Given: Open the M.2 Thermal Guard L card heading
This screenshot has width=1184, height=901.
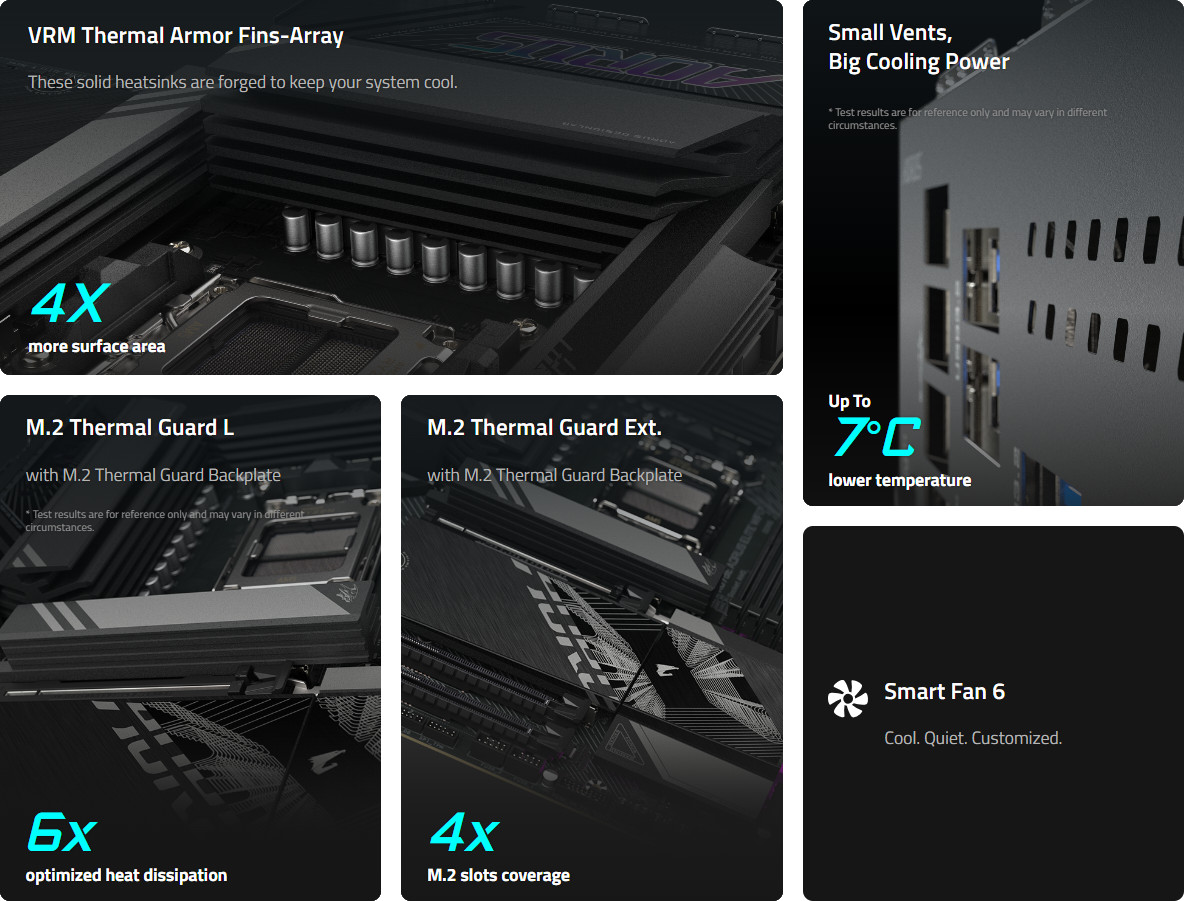Looking at the screenshot, I should point(130,428).
